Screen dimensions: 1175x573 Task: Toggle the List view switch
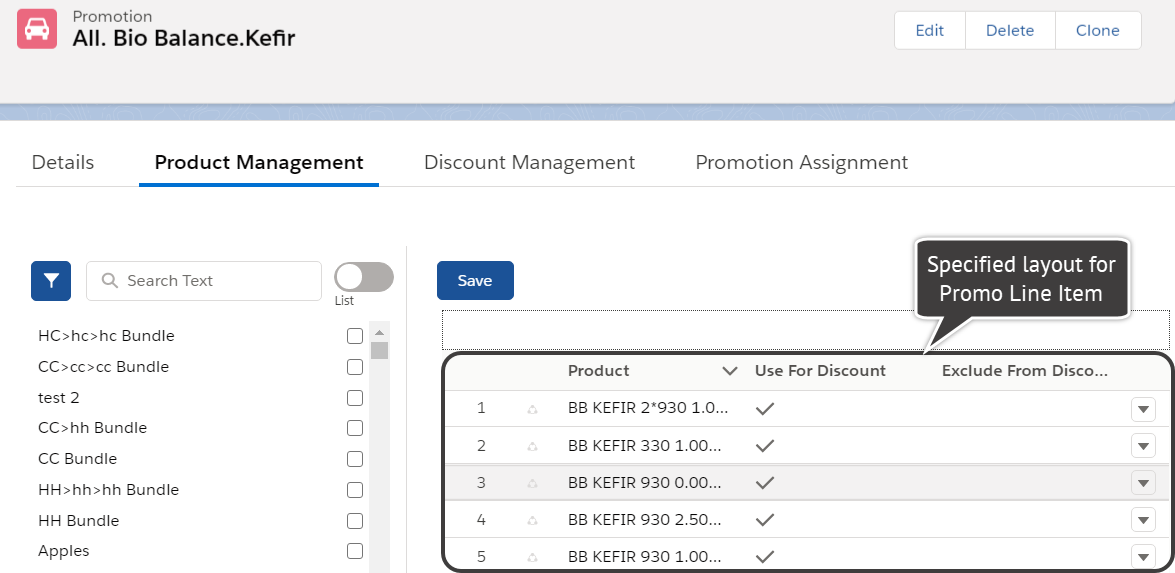coord(363,277)
